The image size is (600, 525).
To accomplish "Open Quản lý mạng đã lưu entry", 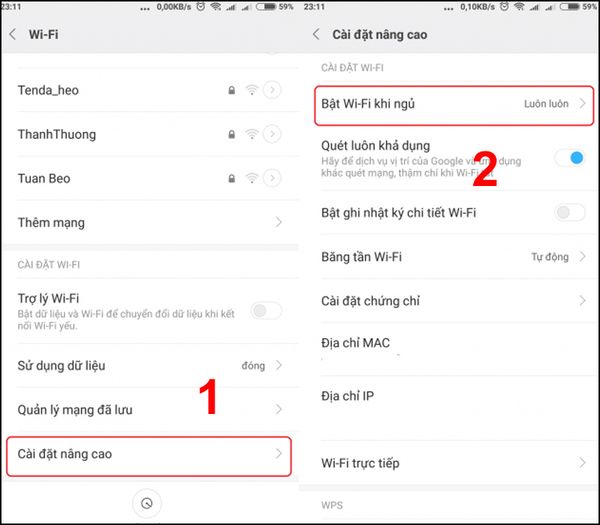I will pyautogui.click(x=150, y=410).
